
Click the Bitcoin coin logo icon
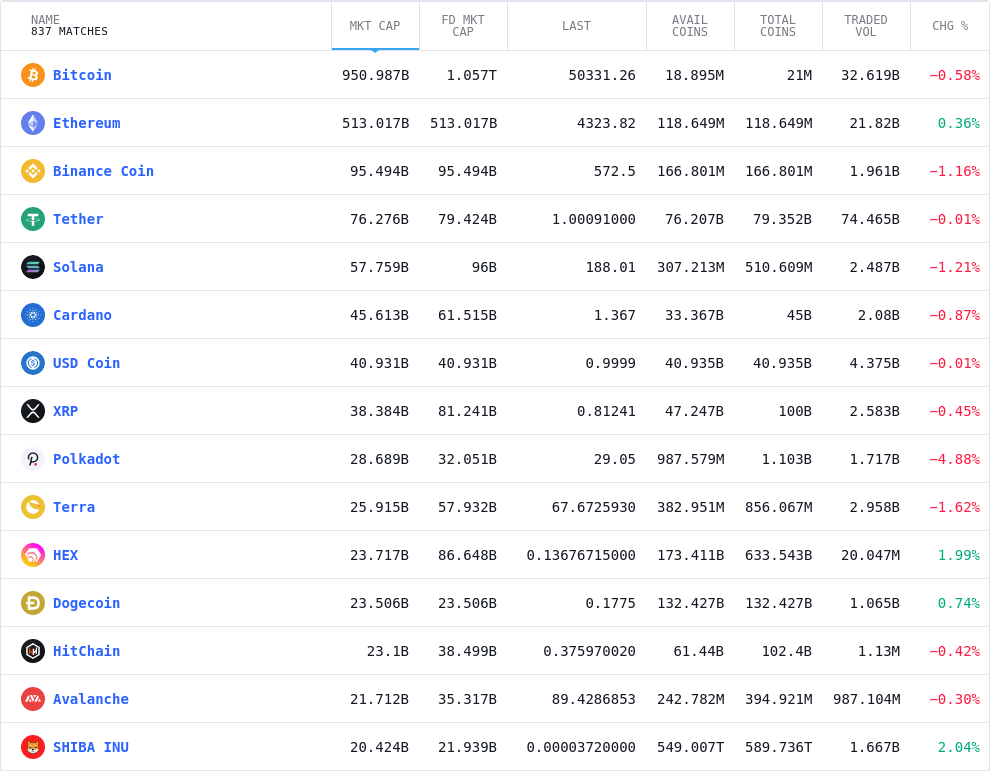33,75
